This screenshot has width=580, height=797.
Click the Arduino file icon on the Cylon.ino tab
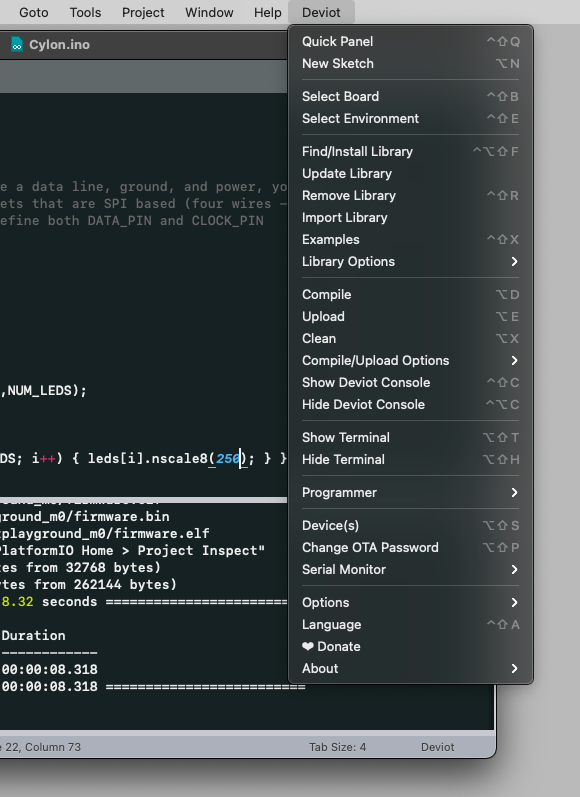pyautogui.click(x=17, y=45)
